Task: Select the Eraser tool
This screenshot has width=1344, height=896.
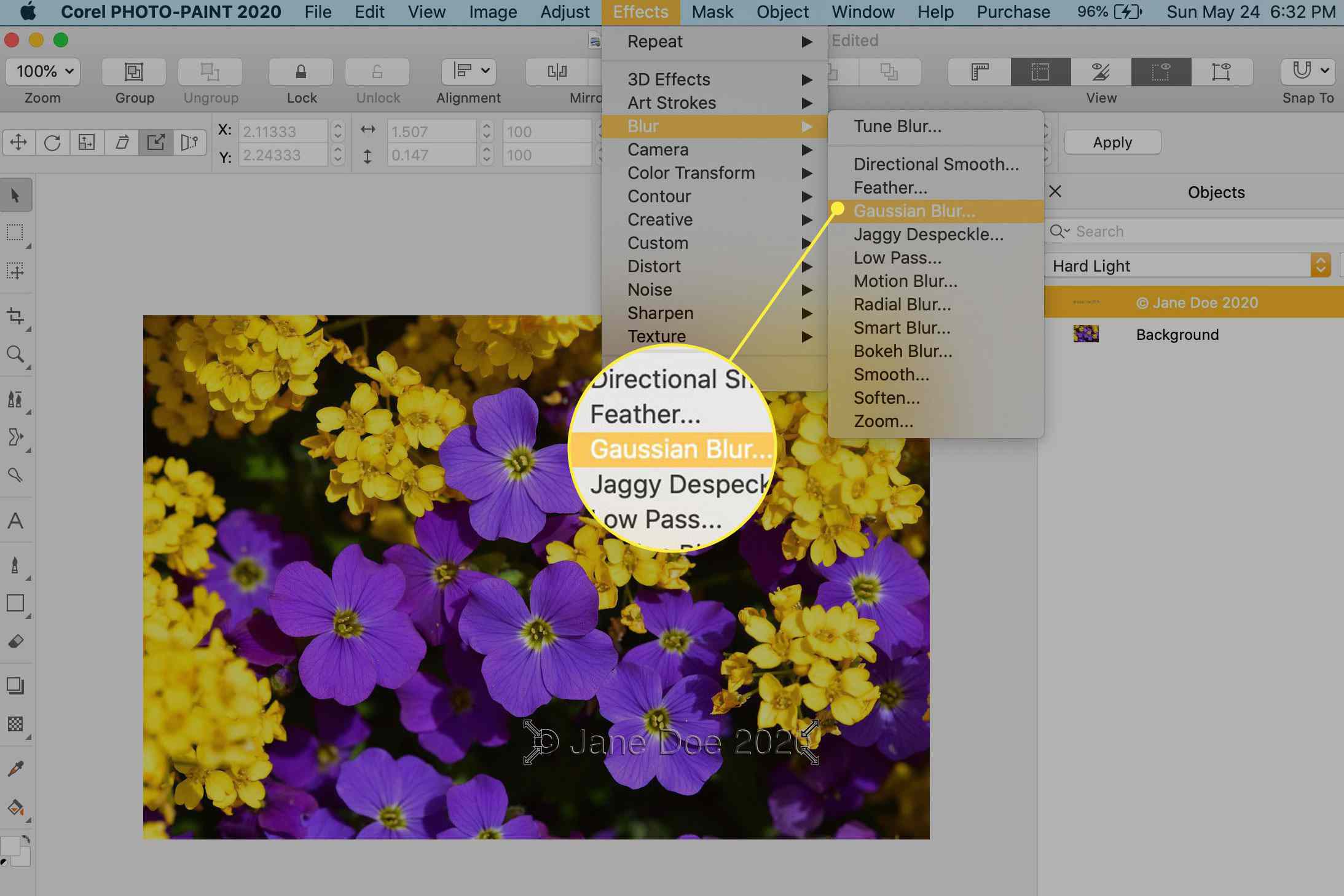Action: (x=15, y=642)
